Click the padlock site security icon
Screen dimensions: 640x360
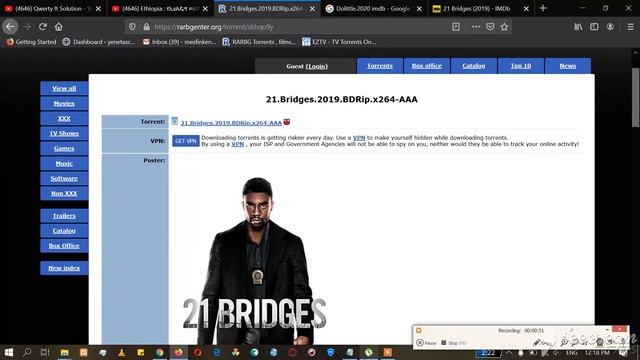pos(147,27)
